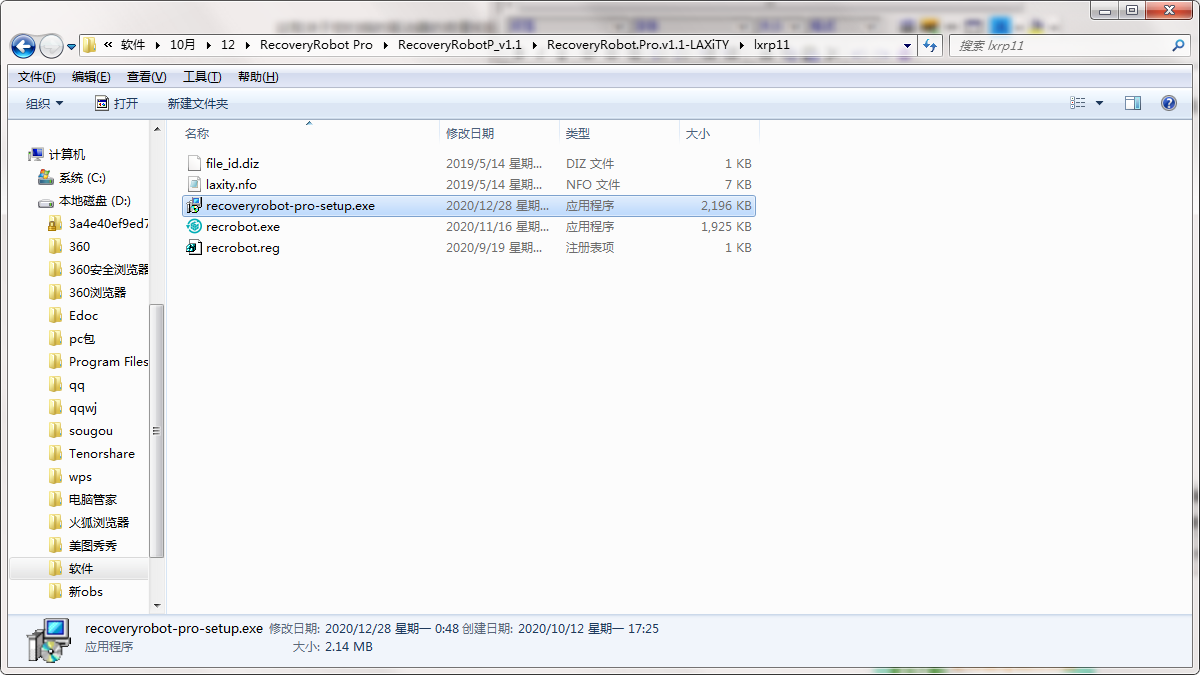Click the qq folder icon

(56, 384)
